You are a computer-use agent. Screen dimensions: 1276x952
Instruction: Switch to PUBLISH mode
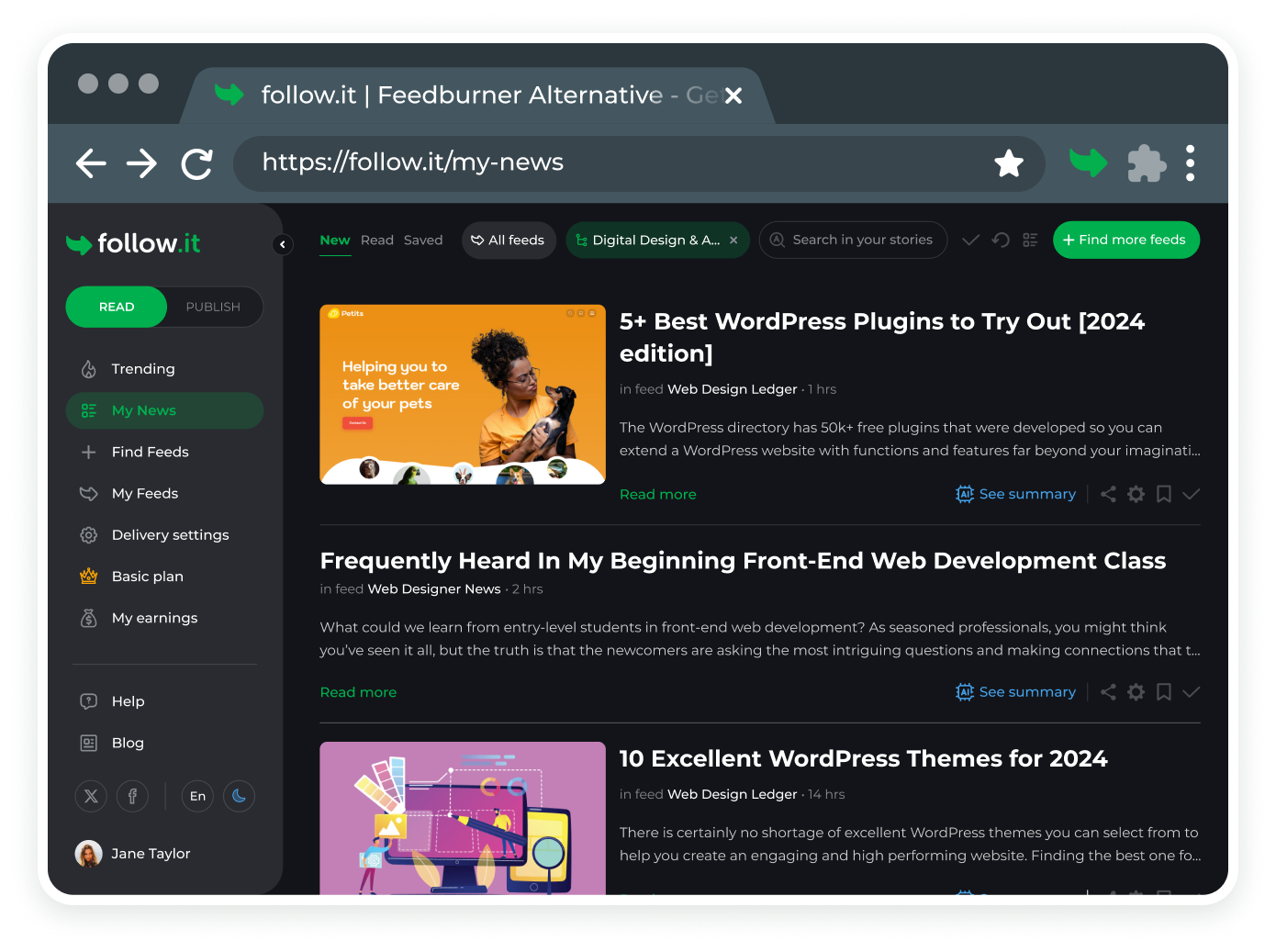(213, 307)
